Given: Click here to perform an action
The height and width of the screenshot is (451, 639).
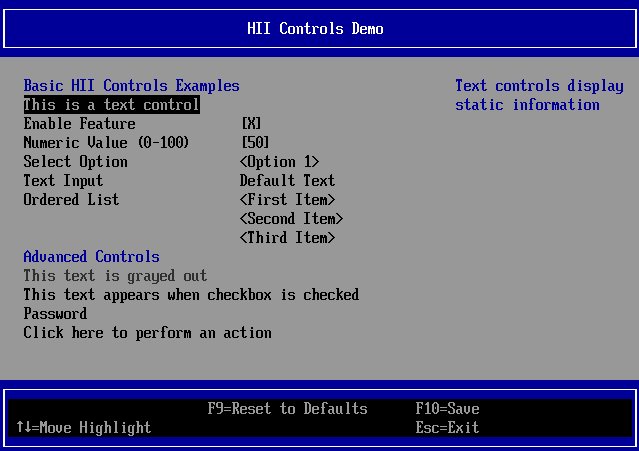Looking at the screenshot, I should pyautogui.click(x=147, y=333).
